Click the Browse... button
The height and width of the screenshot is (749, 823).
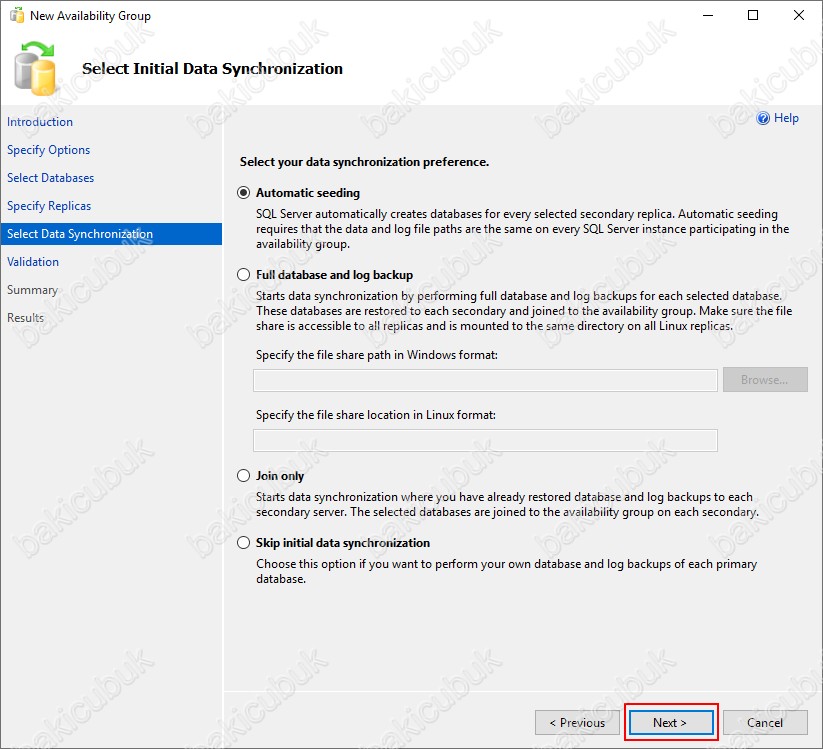click(765, 379)
